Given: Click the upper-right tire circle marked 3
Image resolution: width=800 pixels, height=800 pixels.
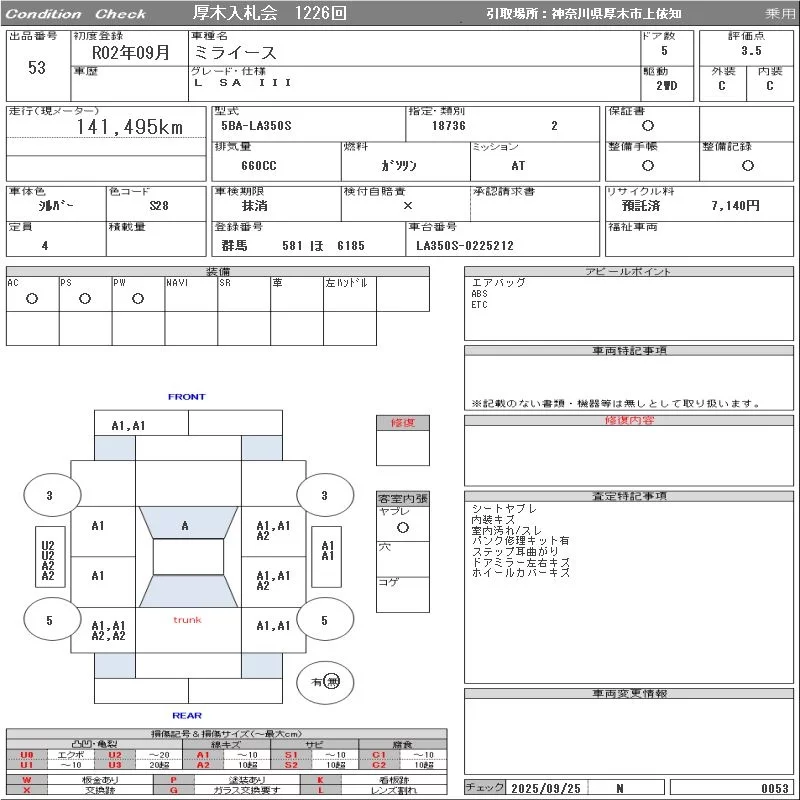Looking at the screenshot, I should point(324,495).
